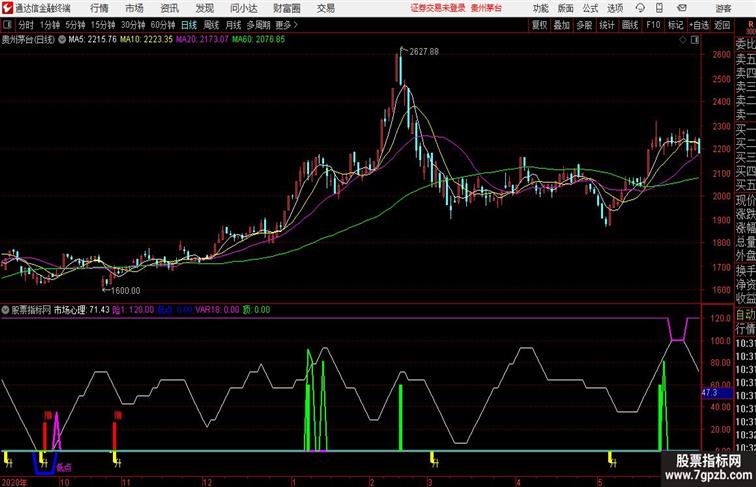The width and height of the screenshot is (756, 487).
Task: Open the 市场 menu
Action: coord(135,8)
